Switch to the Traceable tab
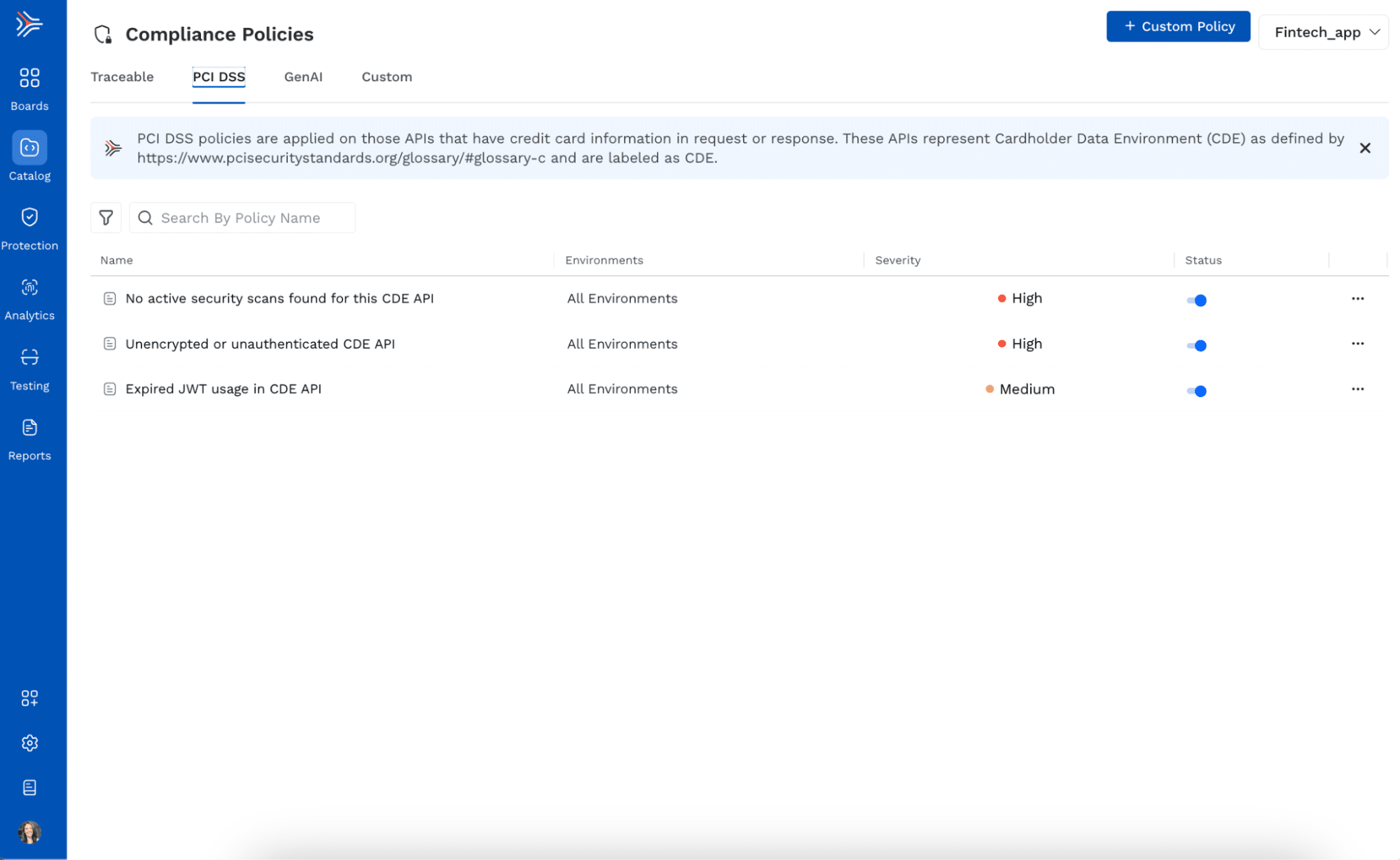Screen dimensions: 1400x860 pyautogui.click(x=122, y=77)
